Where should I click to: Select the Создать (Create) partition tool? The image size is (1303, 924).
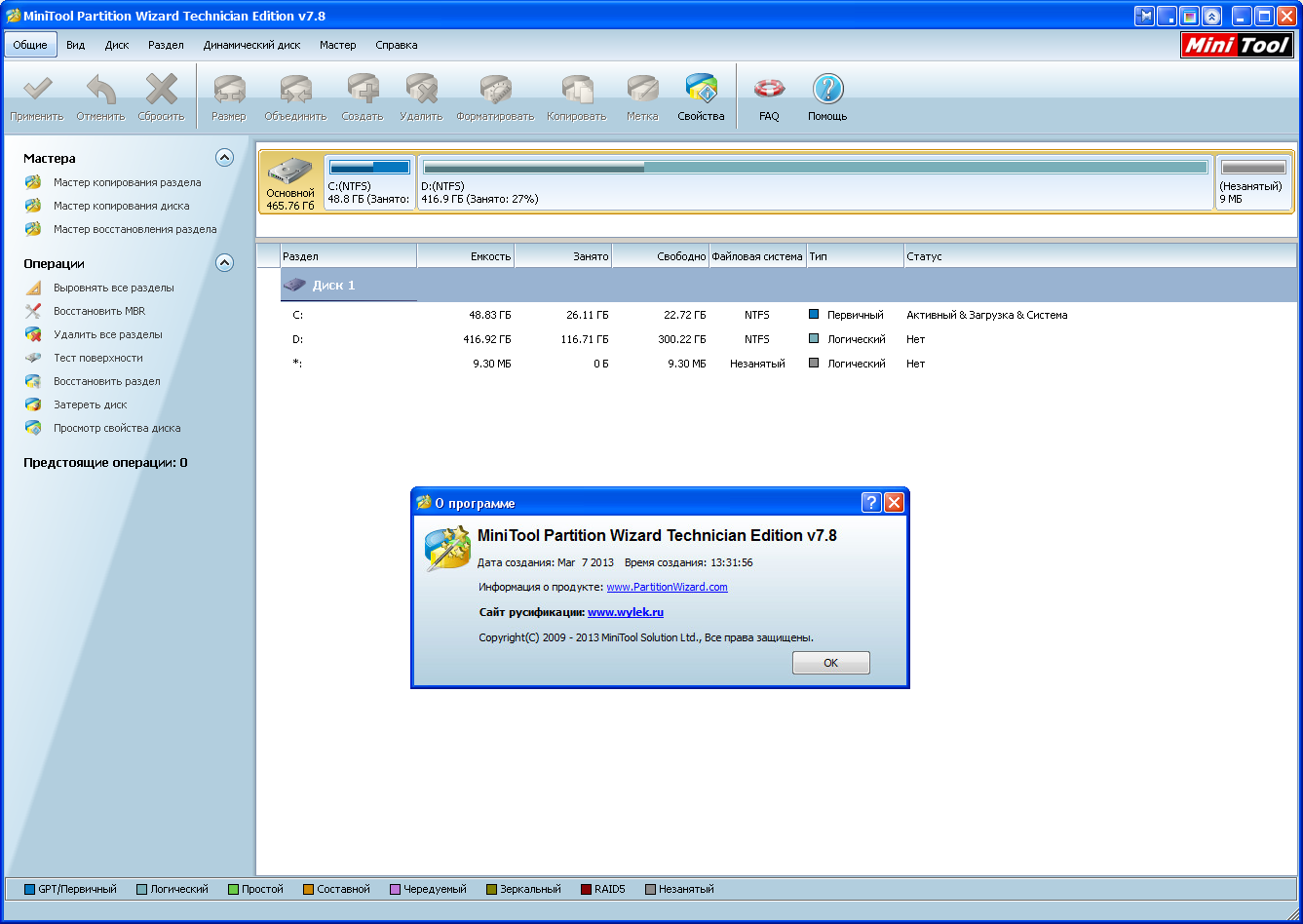pos(363,98)
